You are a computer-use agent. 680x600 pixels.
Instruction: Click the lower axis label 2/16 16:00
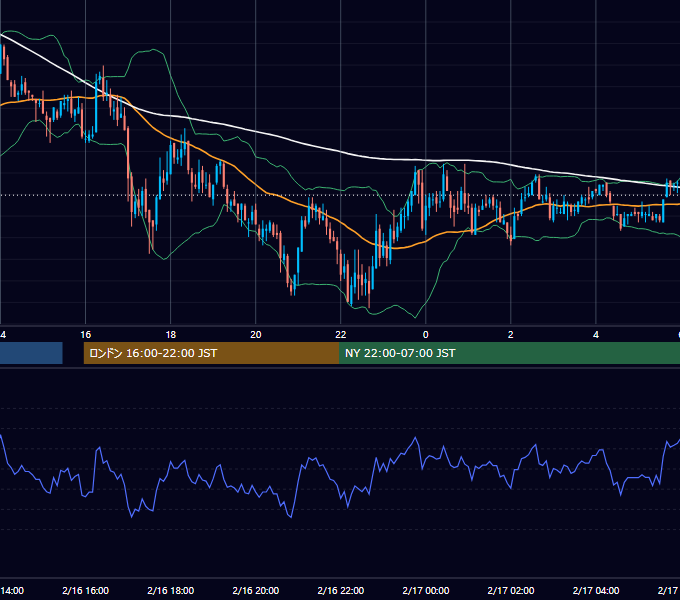click(85, 590)
